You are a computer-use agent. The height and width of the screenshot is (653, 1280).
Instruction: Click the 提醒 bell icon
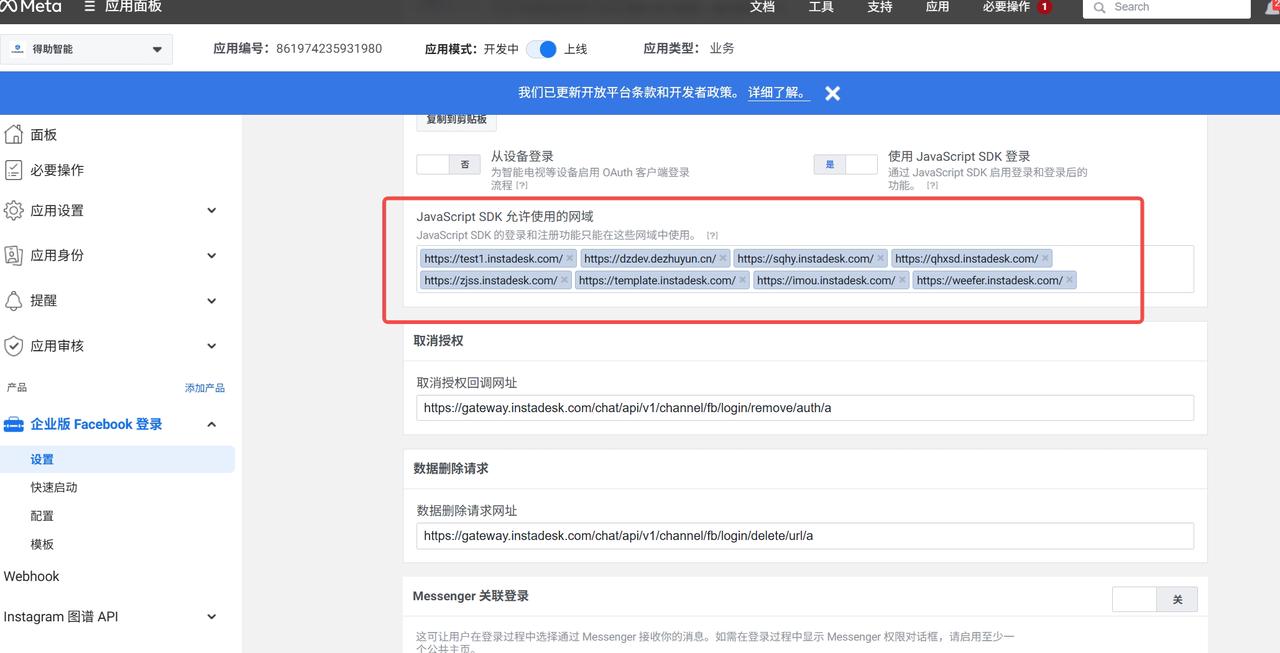click(14, 300)
